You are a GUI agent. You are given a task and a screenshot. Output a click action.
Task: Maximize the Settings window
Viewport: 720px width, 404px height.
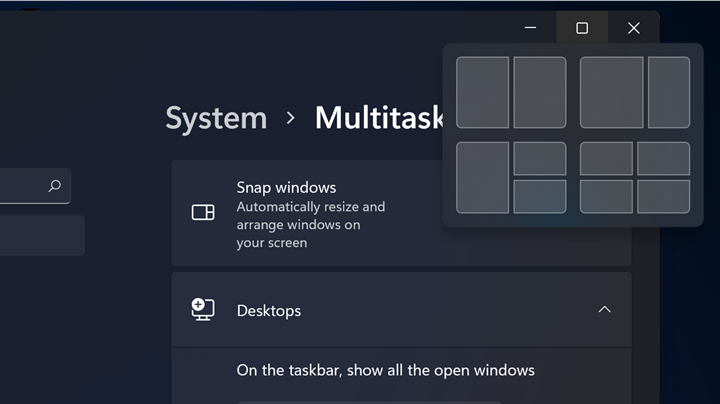[x=582, y=28]
